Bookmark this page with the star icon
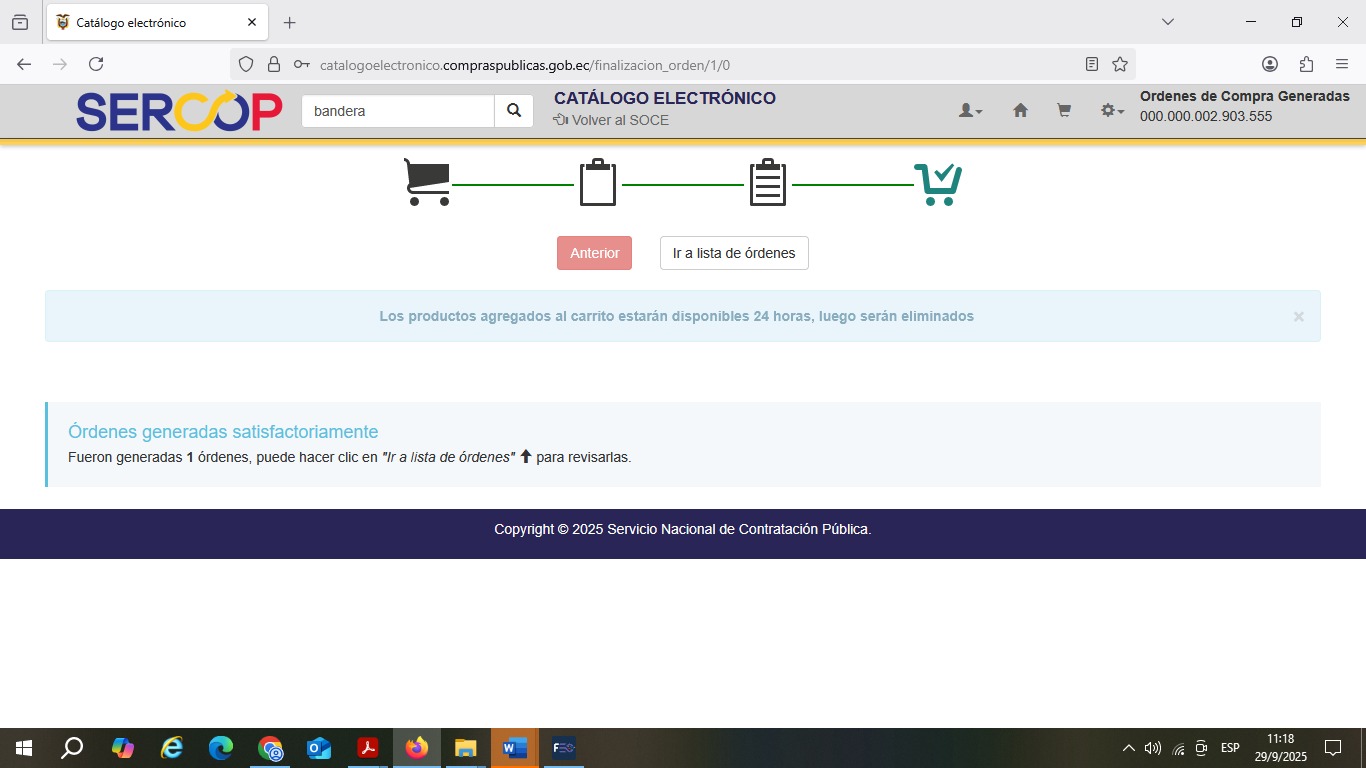The image size is (1366, 768). (1120, 64)
